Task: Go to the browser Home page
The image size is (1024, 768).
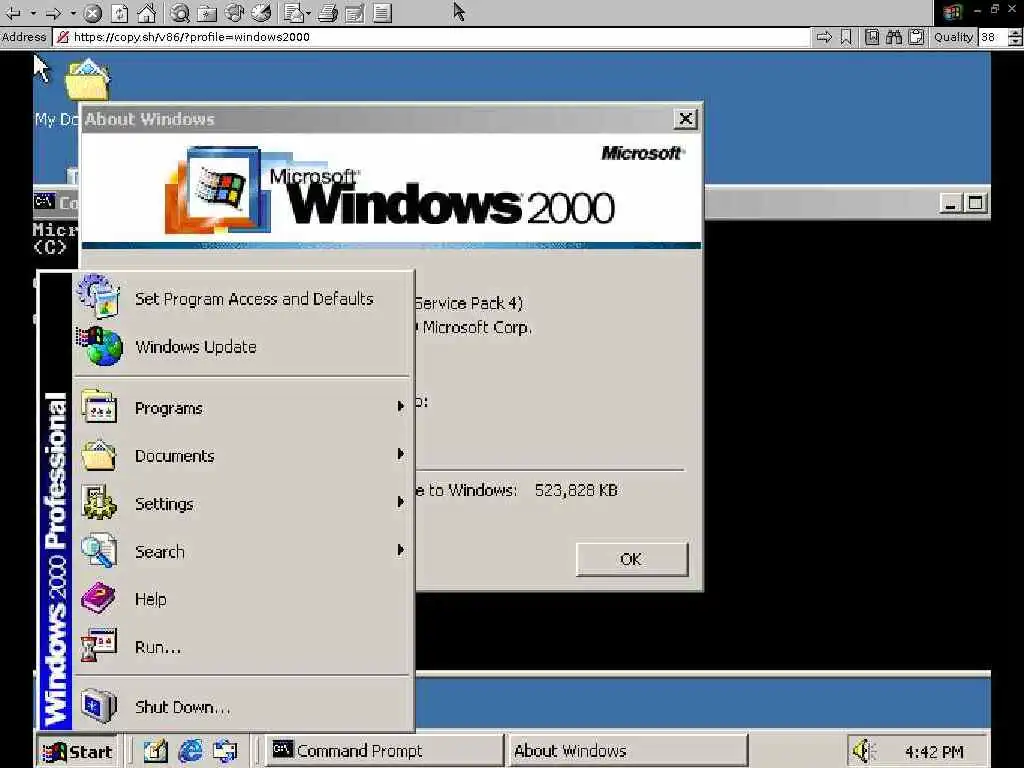Action: pyautogui.click(x=146, y=12)
